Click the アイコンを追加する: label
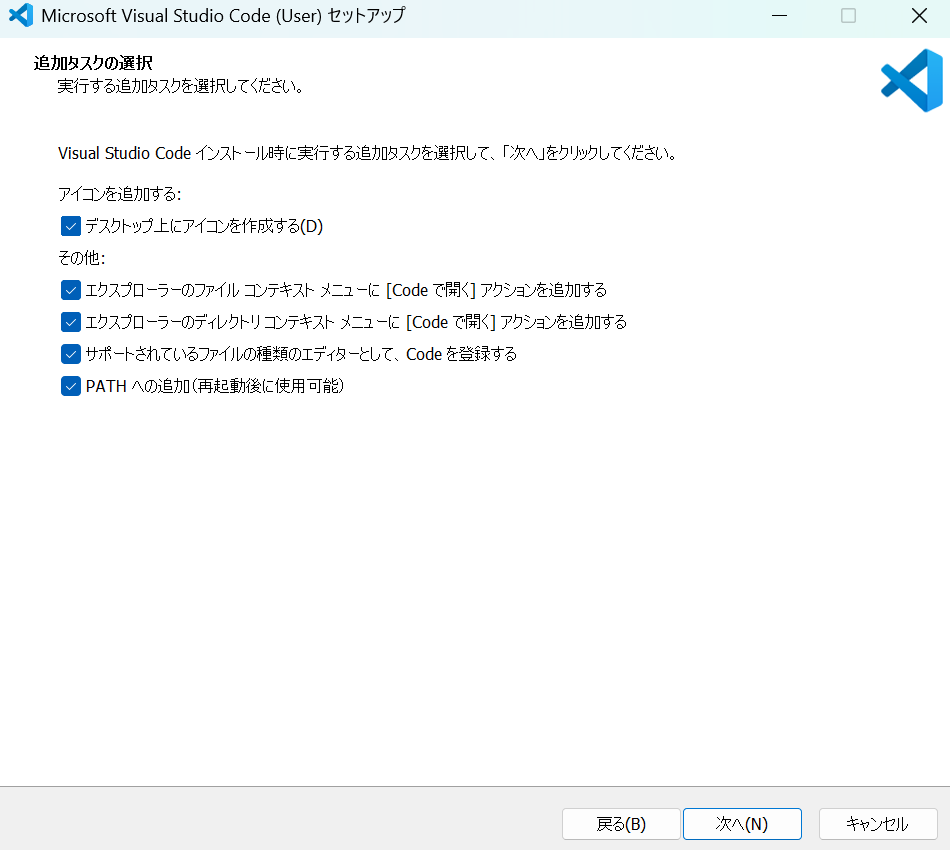The height and width of the screenshot is (850, 950). tap(119, 194)
